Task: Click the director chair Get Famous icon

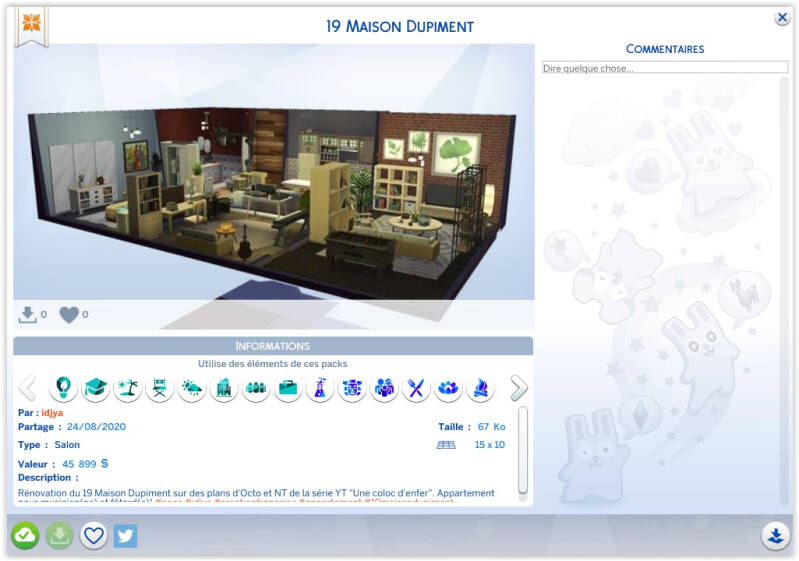Action: pyautogui.click(x=159, y=388)
